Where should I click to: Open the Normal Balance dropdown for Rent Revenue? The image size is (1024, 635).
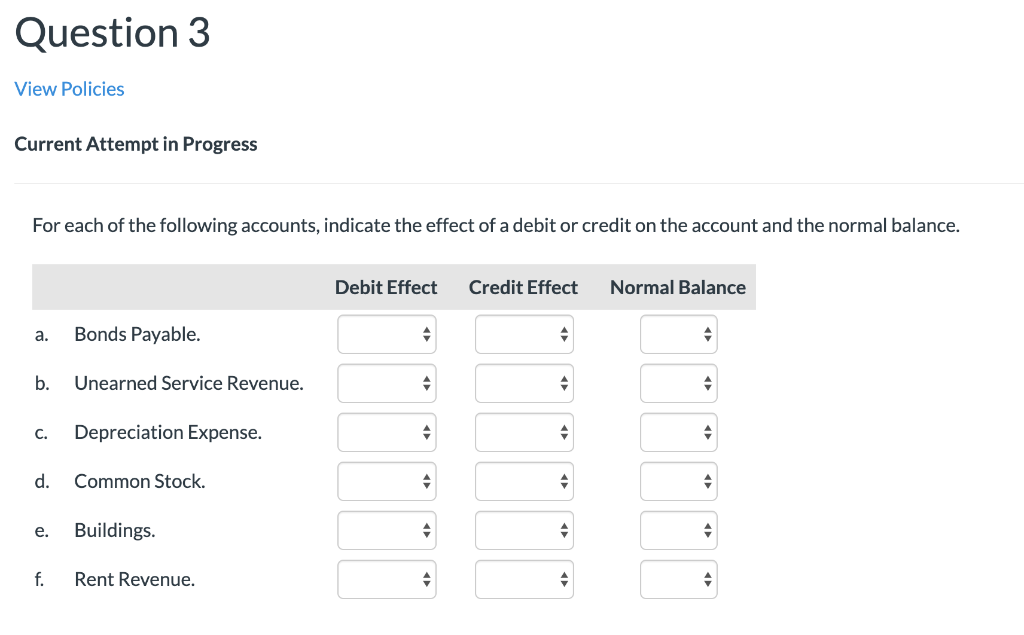679,579
